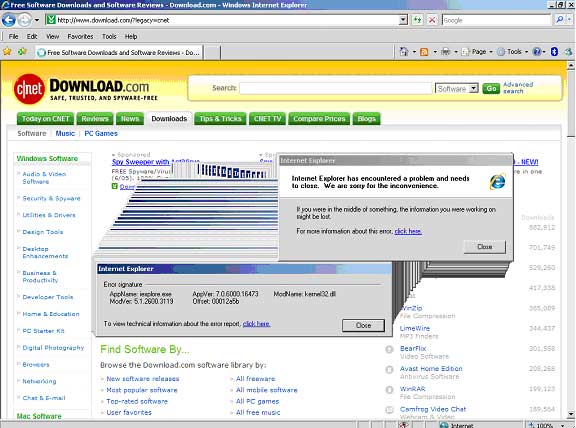Select the Downloads tab
576x428 pixels.
(169, 119)
